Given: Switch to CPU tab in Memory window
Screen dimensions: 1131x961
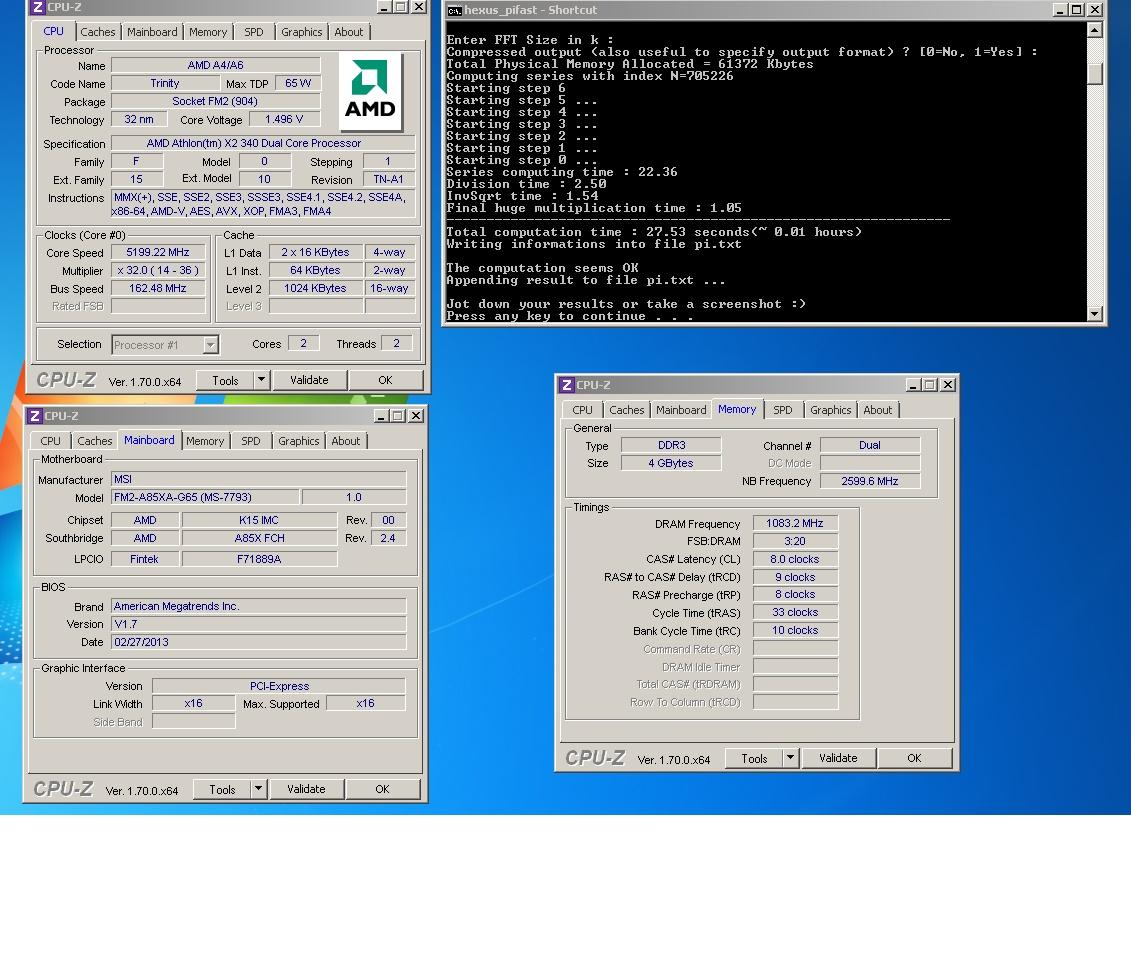Looking at the screenshot, I should point(582,410).
